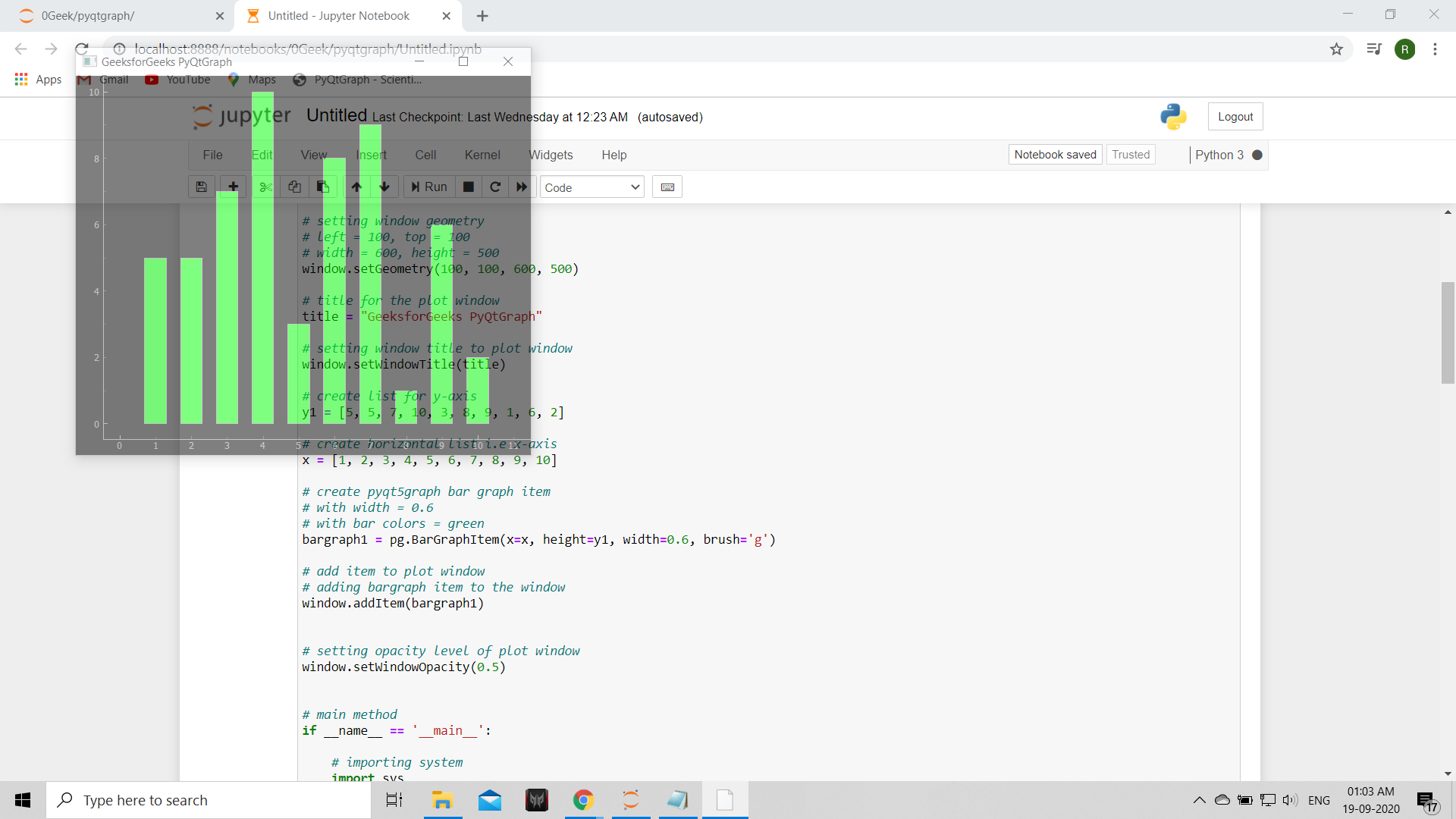Expand the Code cell type dropdown

(592, 187)
